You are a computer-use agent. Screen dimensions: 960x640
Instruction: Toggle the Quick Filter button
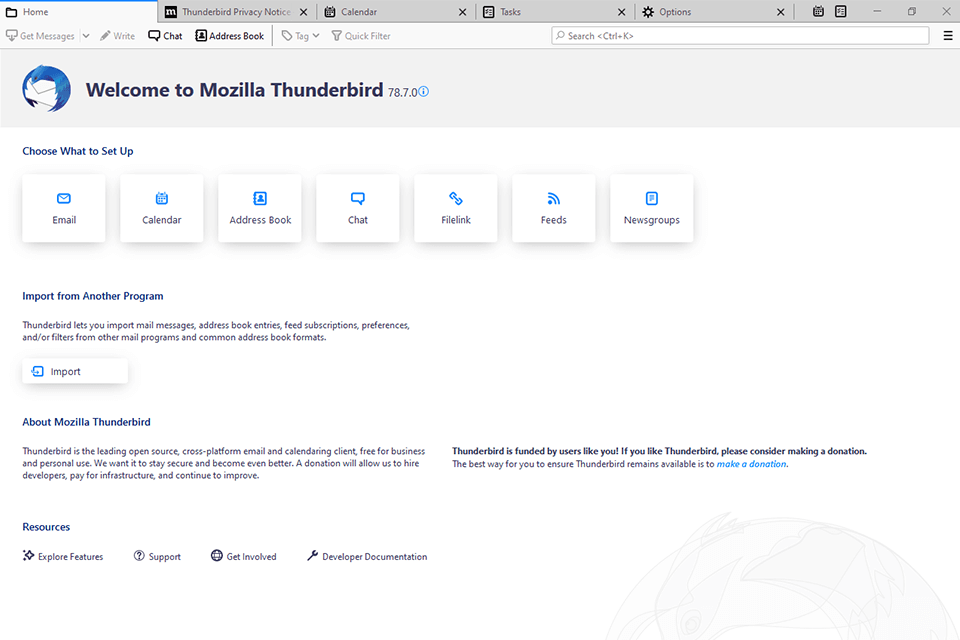coord(361,36)
